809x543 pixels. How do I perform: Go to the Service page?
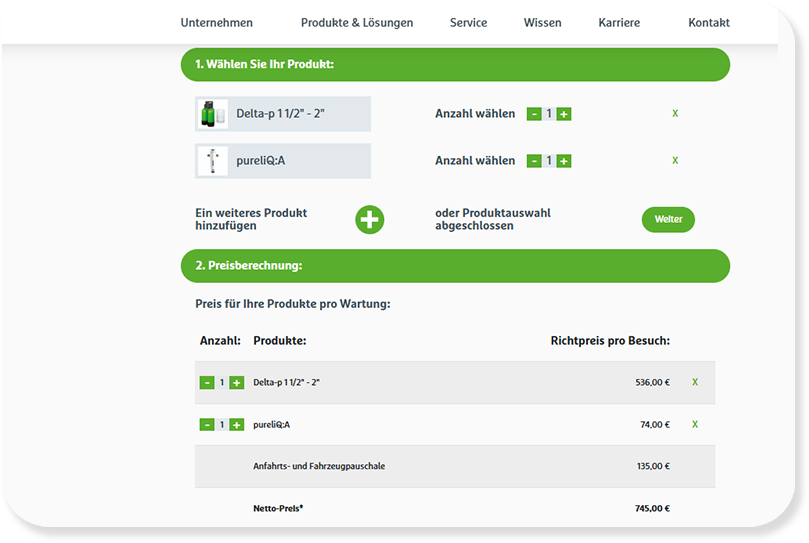(x=468, y=23)
